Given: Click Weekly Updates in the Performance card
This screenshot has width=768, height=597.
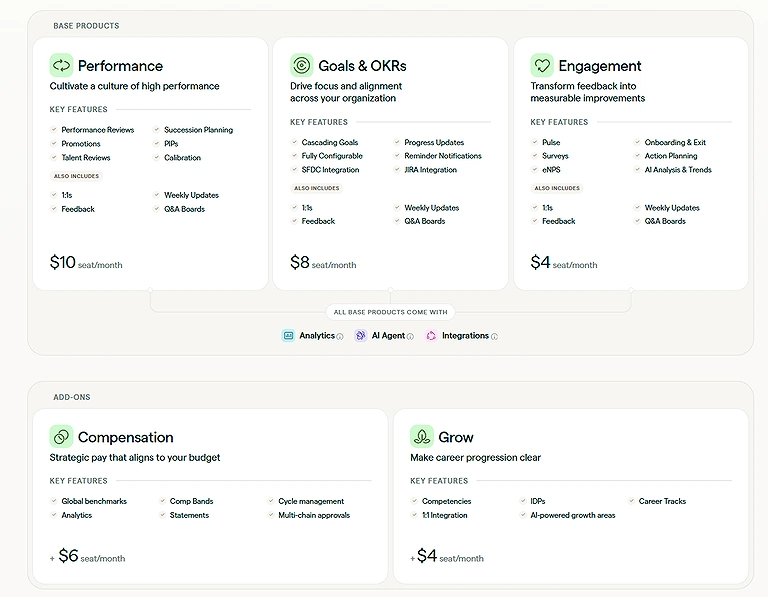Looking at the screenshot, I should (191, 195).
